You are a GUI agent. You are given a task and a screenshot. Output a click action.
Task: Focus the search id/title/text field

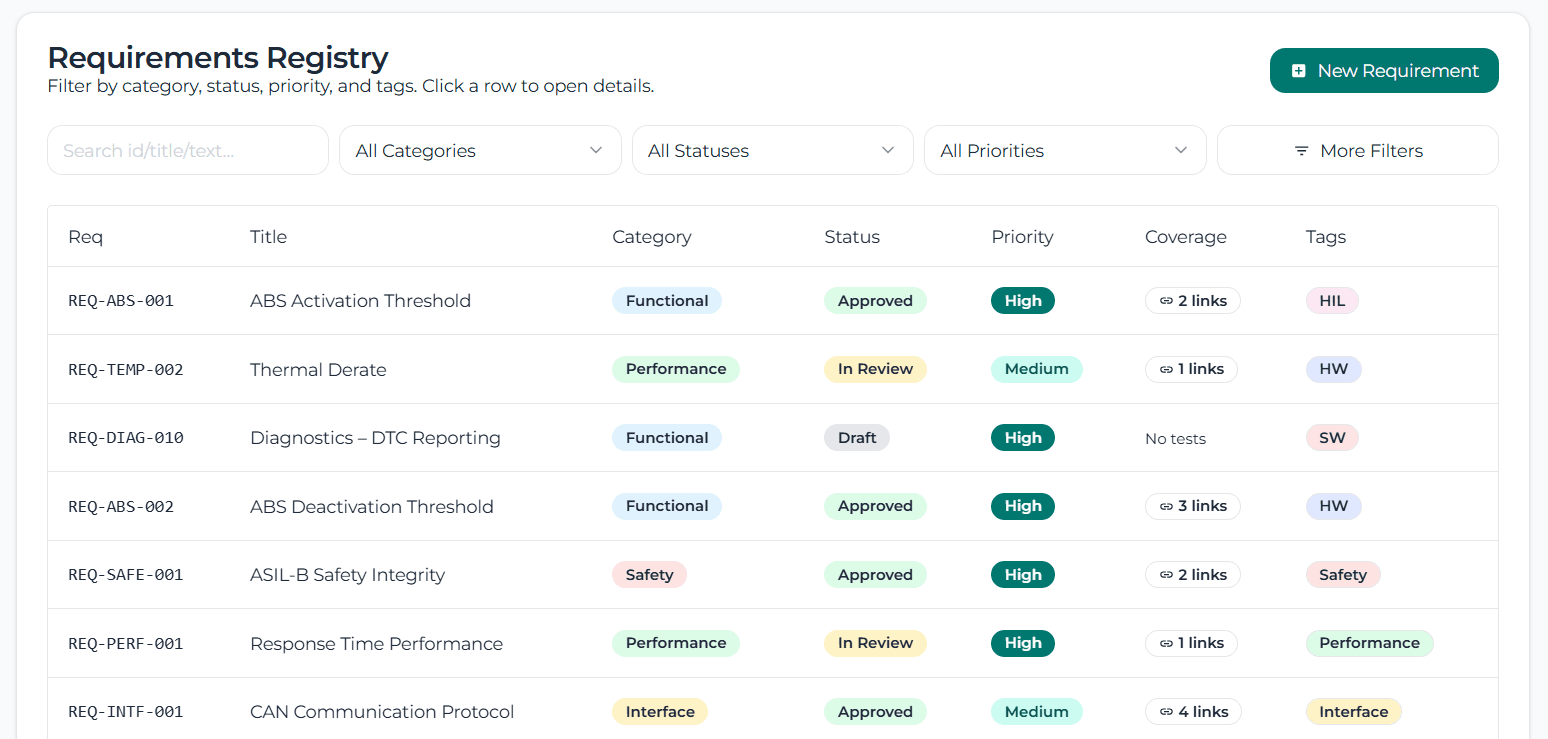coord(188,151)
